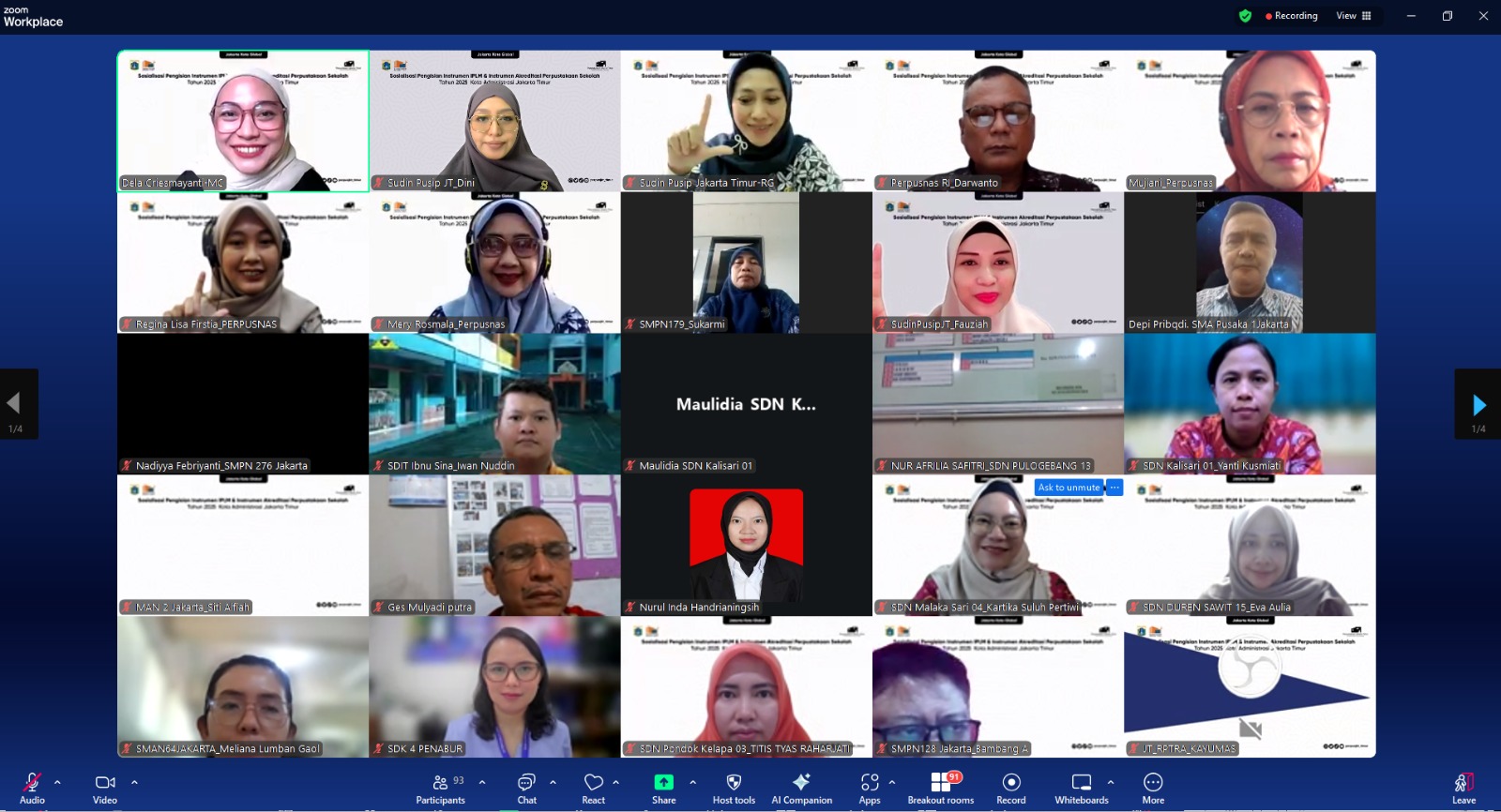
Task: Open the Chat panel
Action: (527, 788)
